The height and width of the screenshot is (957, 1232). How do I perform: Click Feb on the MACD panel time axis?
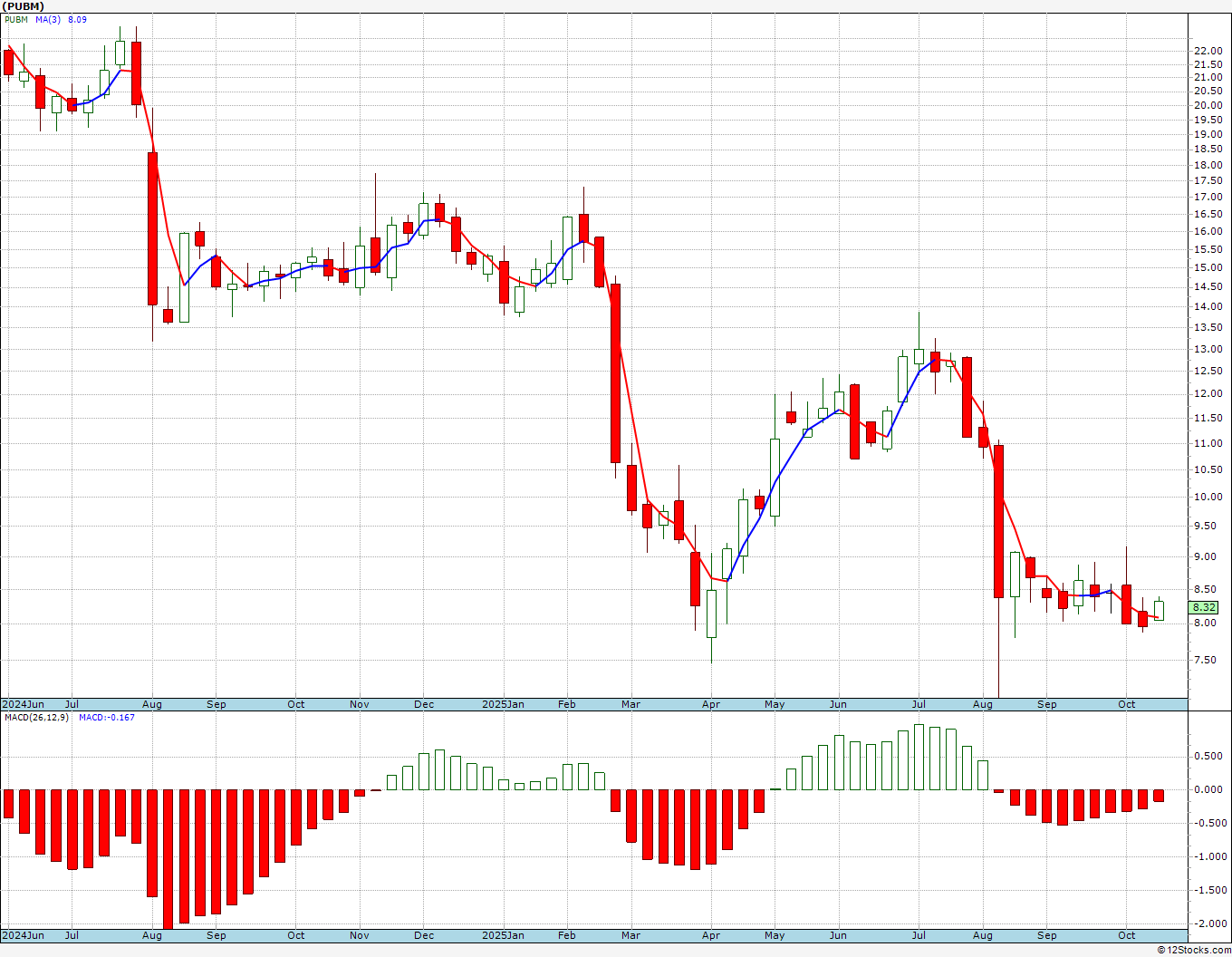(567, 935)
